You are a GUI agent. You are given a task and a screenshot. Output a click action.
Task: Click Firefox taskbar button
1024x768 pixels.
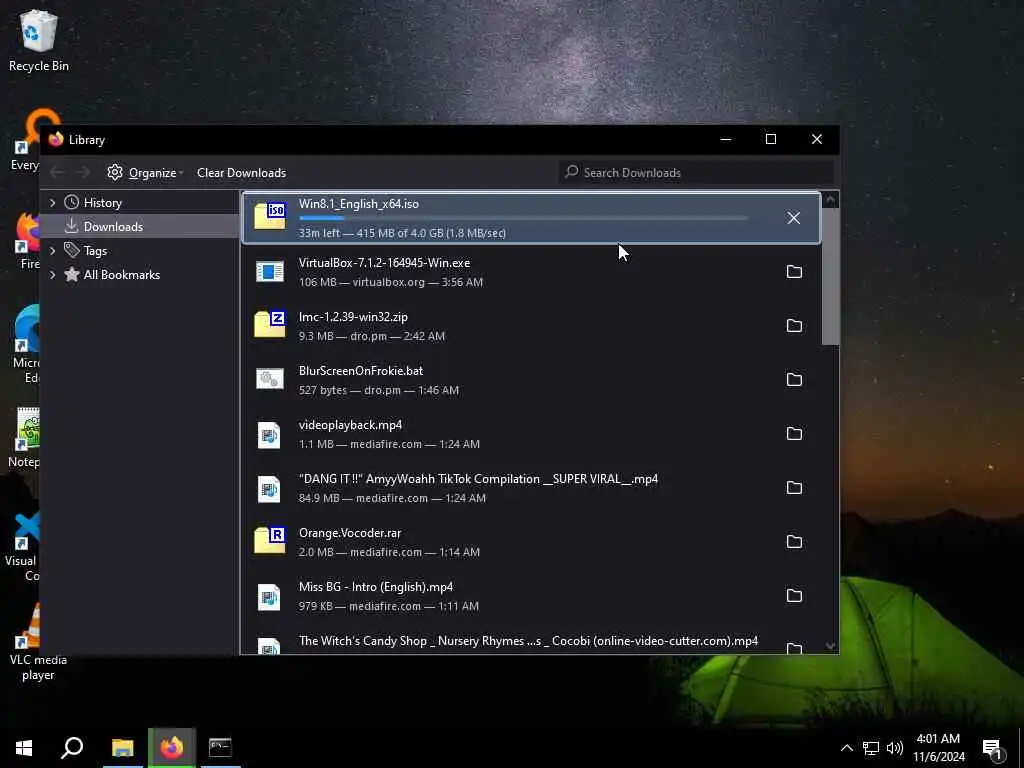pyautogui.click(x=171, y=747)
